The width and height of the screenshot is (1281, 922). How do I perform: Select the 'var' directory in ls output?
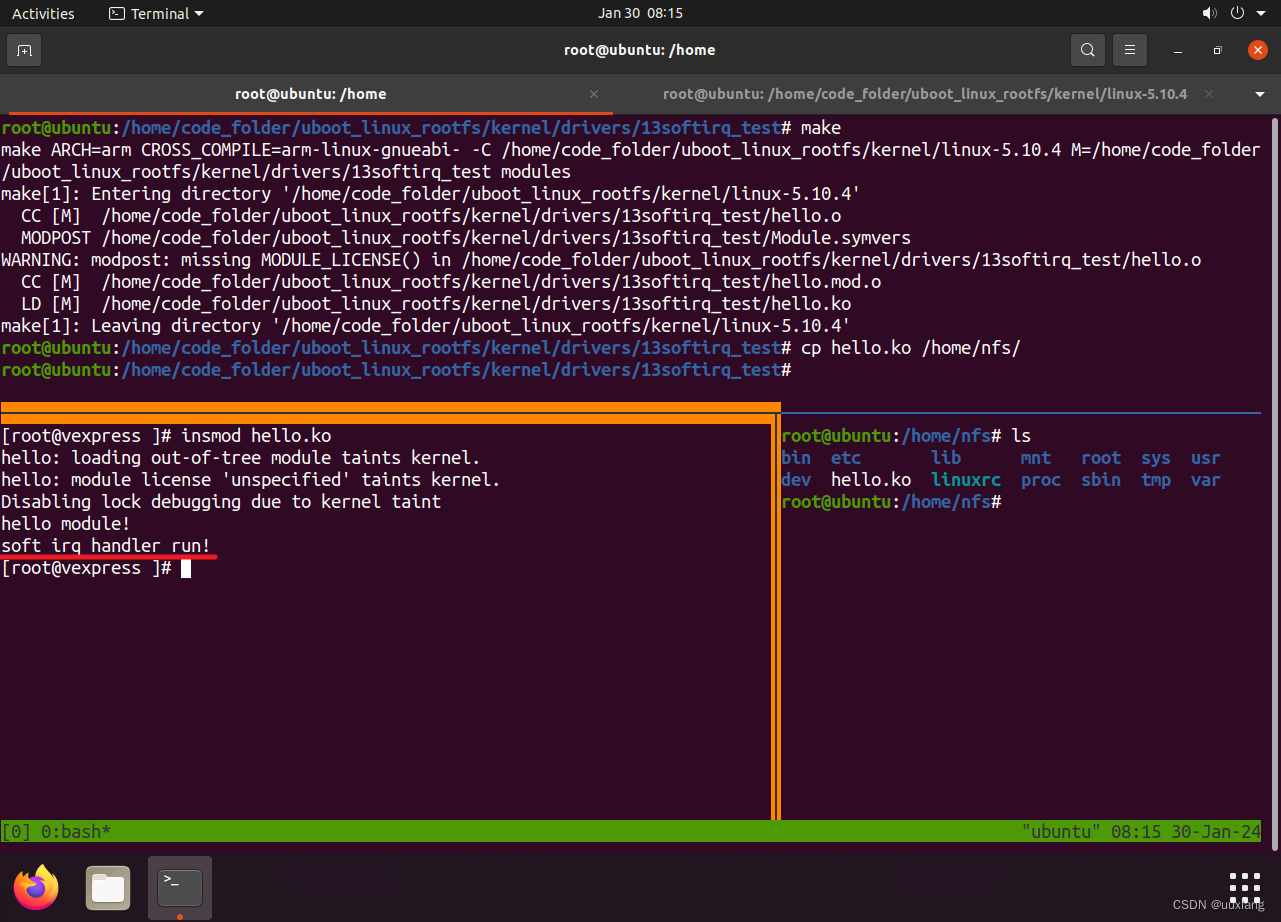[x=1206, y=479]
